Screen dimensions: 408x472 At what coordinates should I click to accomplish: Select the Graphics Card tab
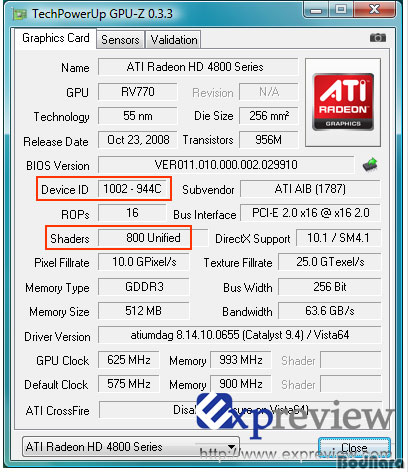click(x=56, y=38)
